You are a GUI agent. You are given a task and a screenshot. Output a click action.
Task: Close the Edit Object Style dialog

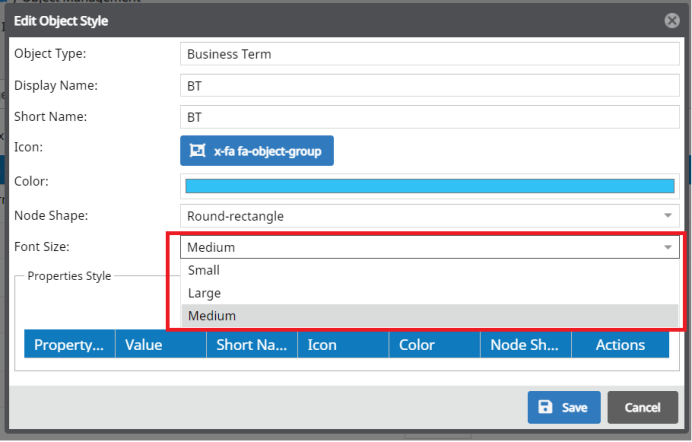(x=672, y=20)
